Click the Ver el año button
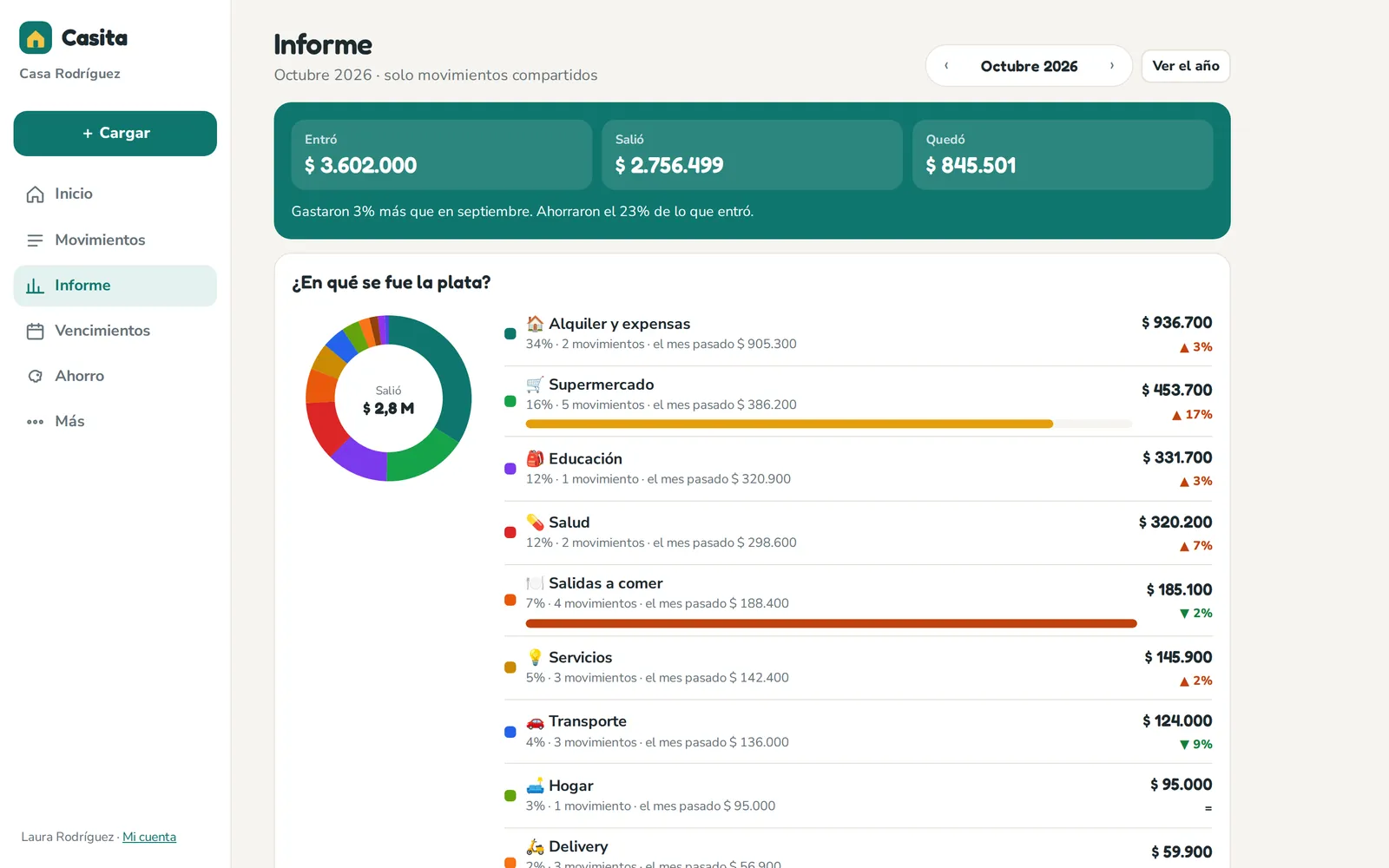 pyautogui.click(x=1186, y=66)
